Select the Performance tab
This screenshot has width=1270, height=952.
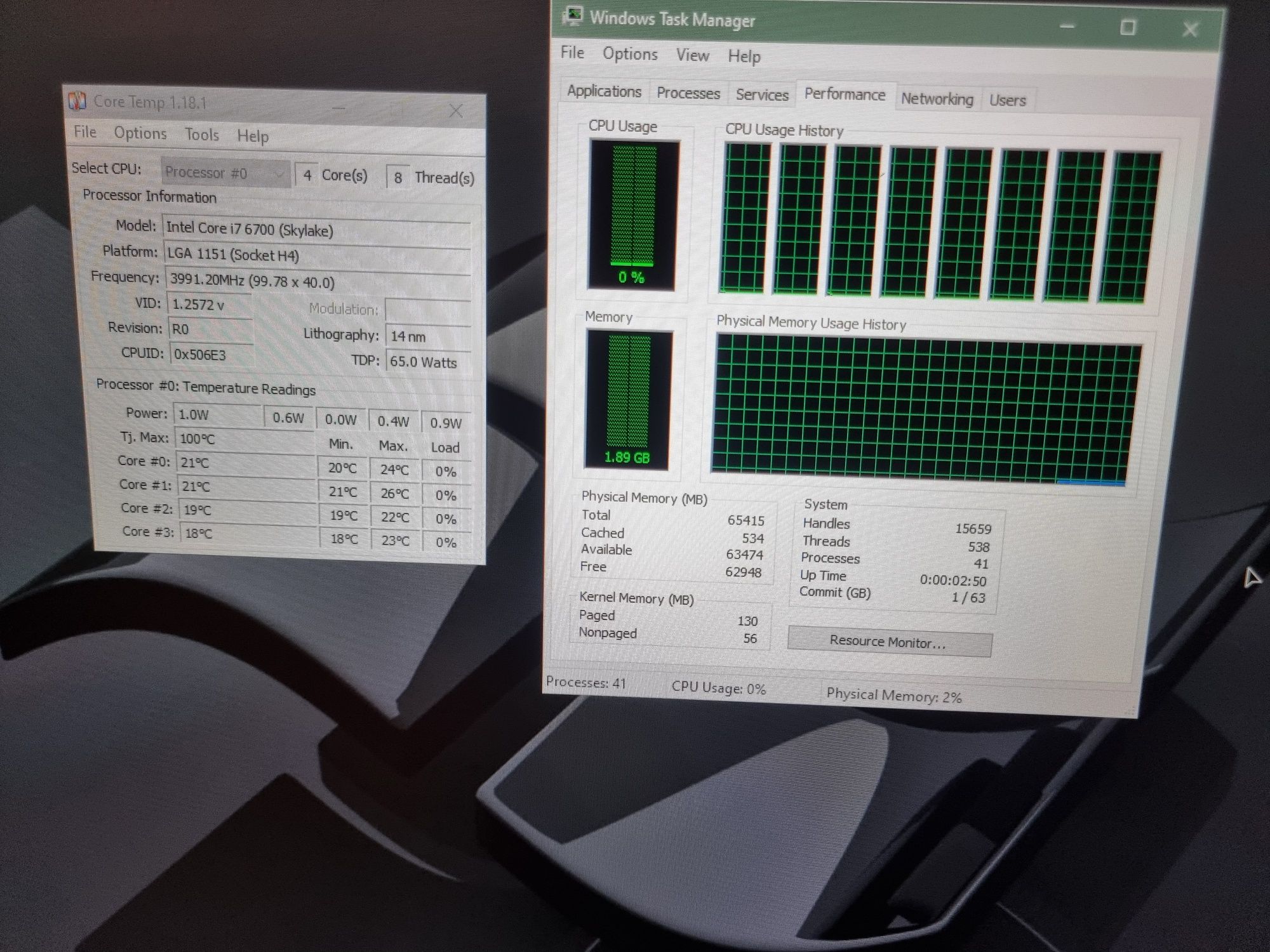tap(845, 95)
